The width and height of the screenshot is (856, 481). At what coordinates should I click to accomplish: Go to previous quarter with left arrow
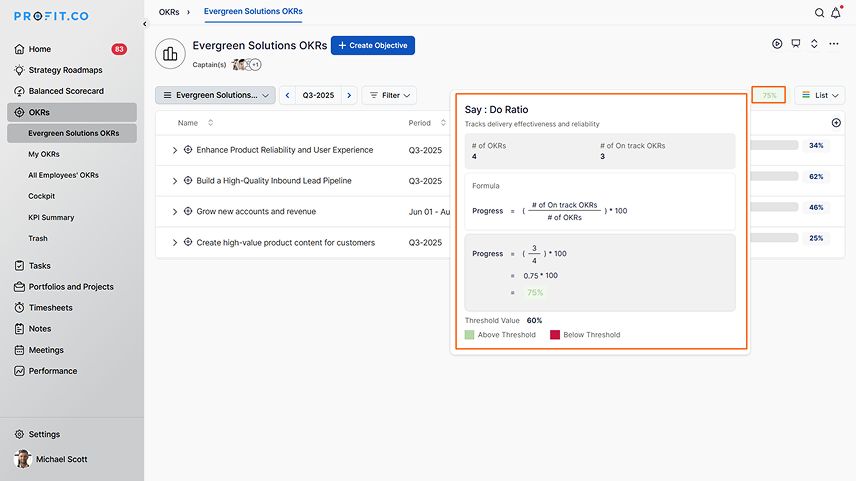(x=287, y=95)
